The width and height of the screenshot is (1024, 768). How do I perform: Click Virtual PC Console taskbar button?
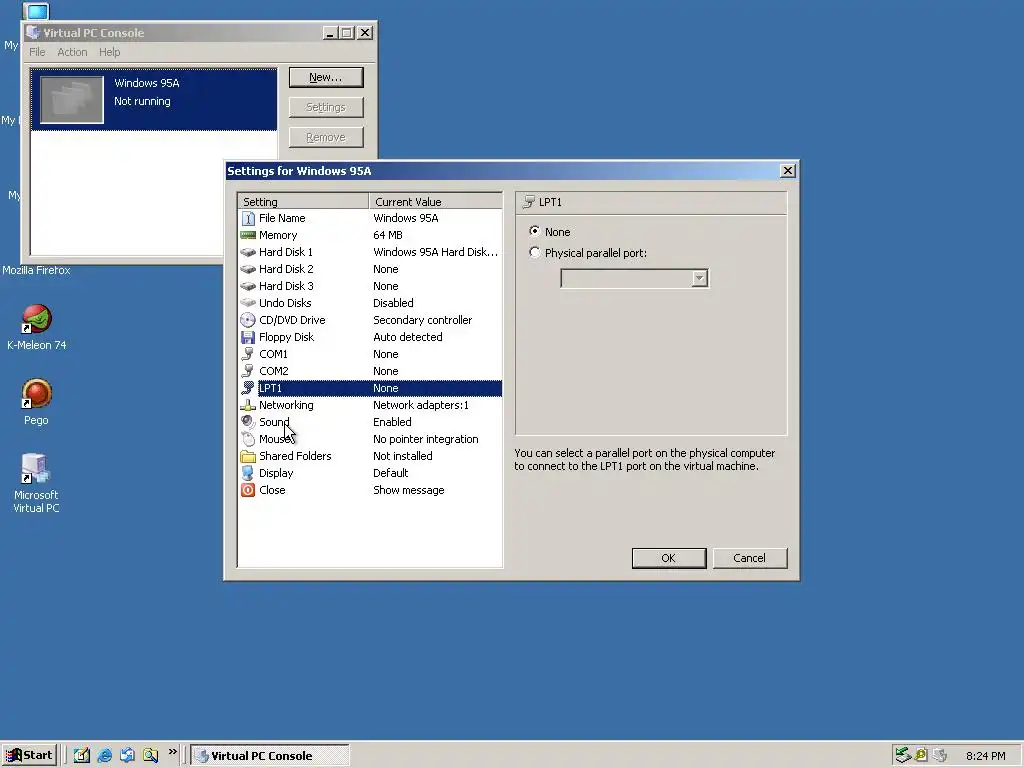(x=270, y=756)
